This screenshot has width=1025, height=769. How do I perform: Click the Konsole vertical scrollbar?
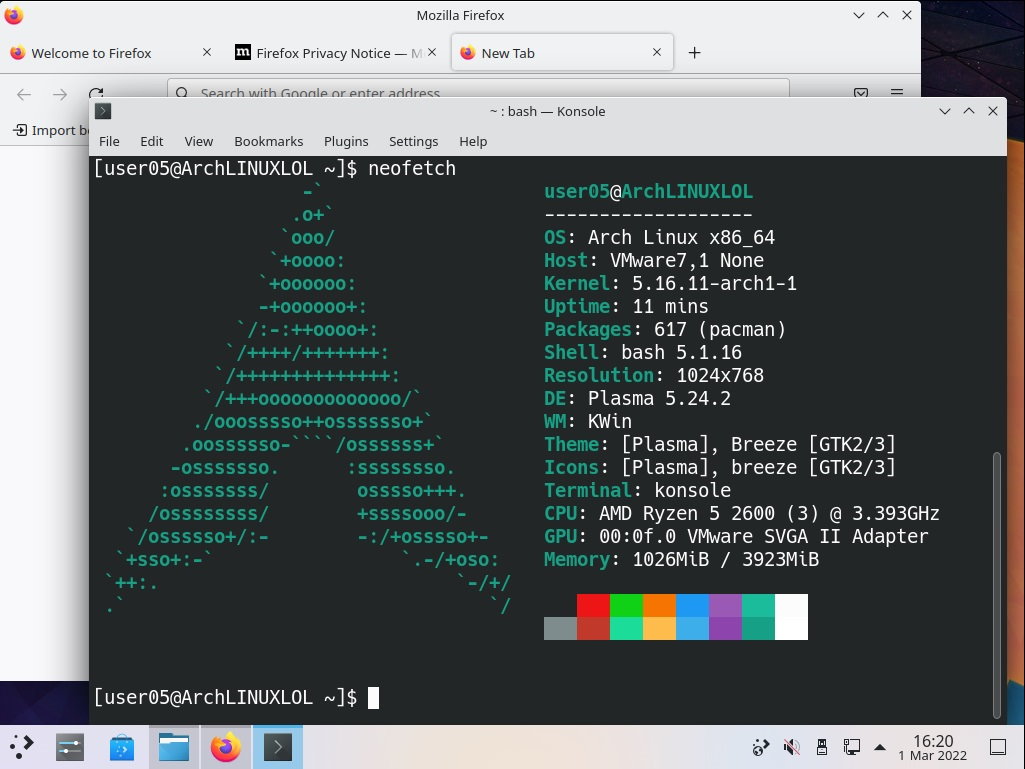point(997,584)
